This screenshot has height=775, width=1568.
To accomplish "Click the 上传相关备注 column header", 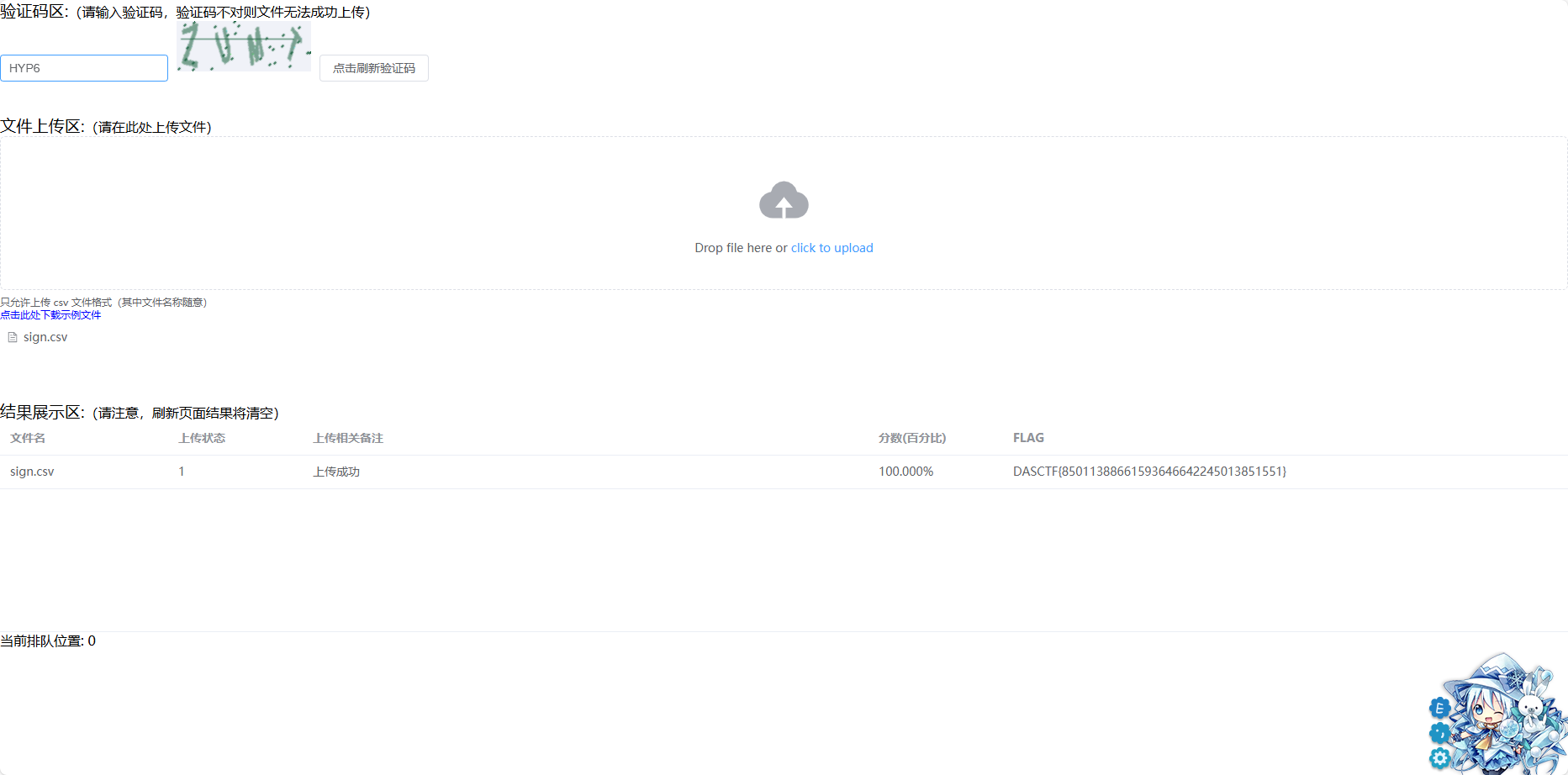I will [x=348, y=438].
